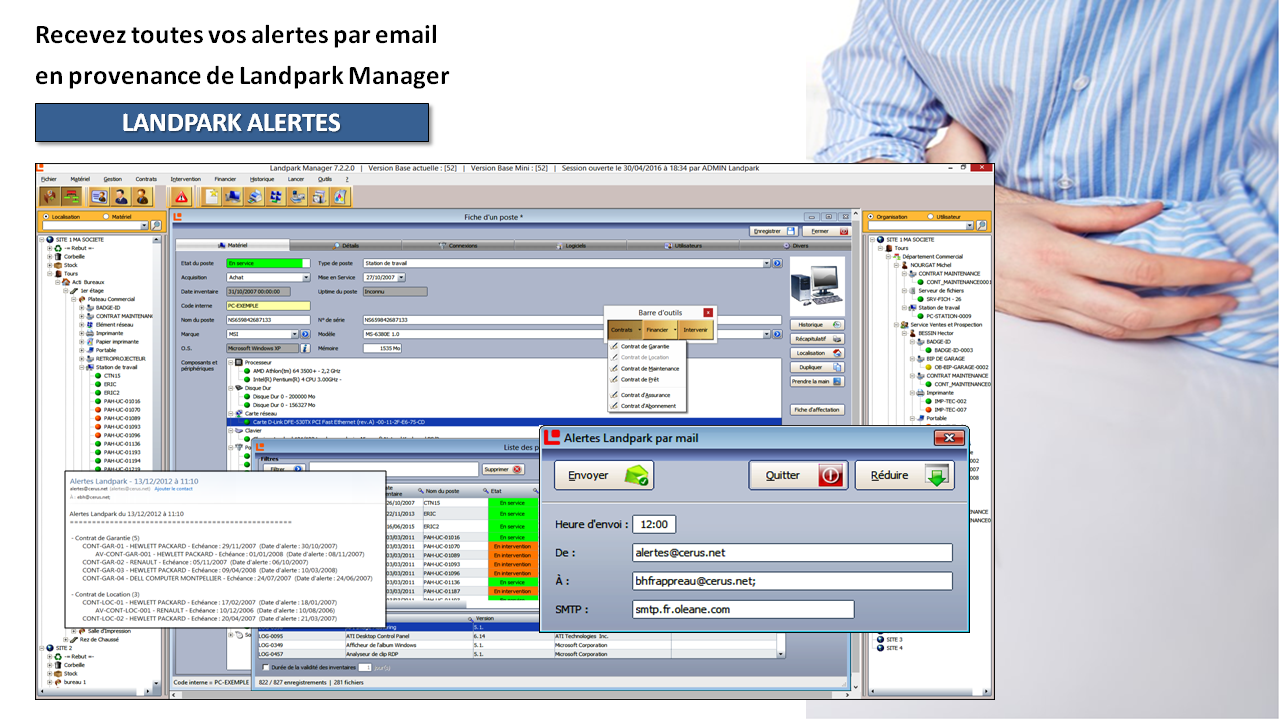Screen dimensions: 1280x720
Task: Click the green En service status field
Action: coord(269,263)
